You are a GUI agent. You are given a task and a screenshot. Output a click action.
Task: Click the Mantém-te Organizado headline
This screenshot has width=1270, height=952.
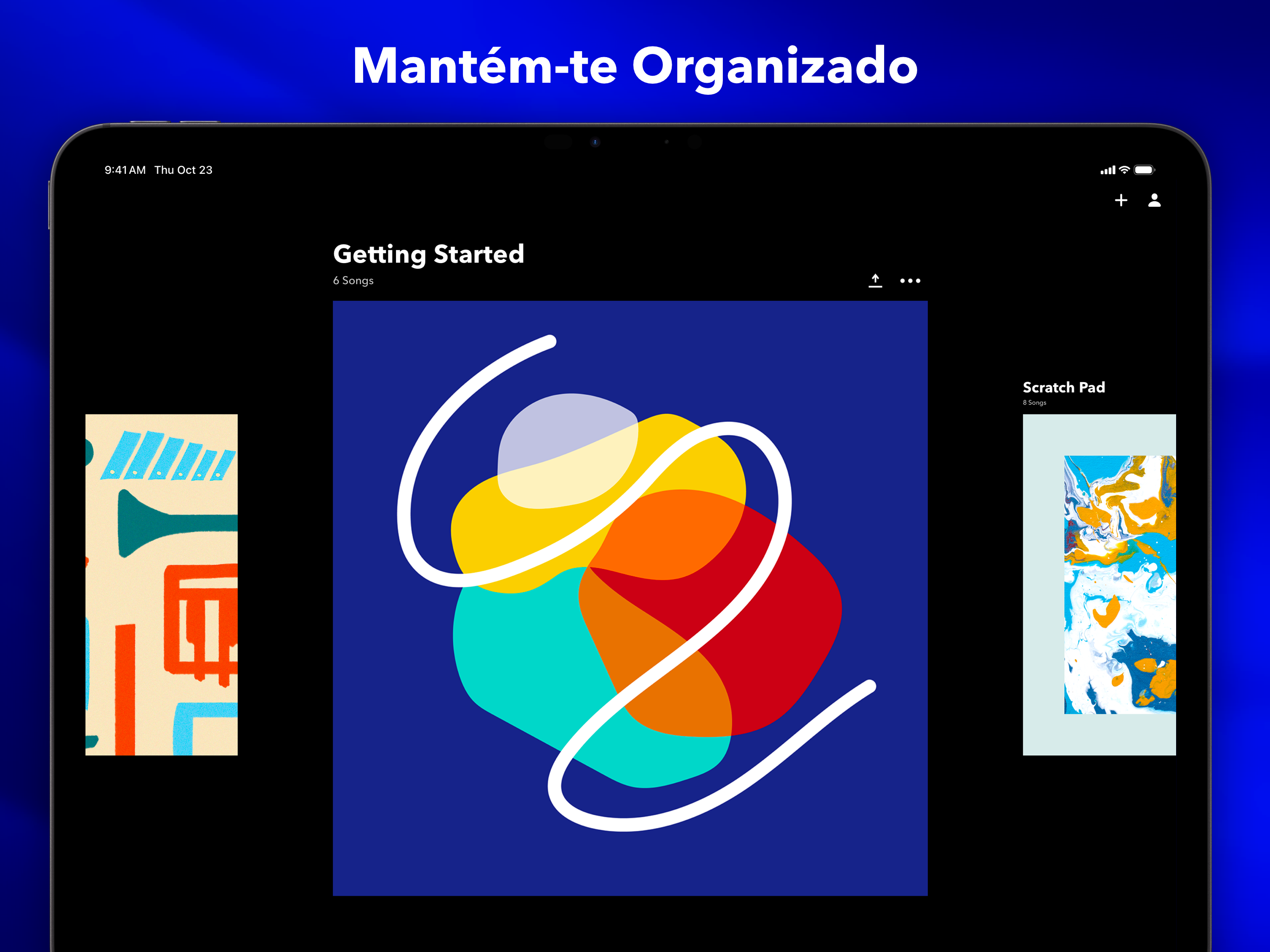635,66
